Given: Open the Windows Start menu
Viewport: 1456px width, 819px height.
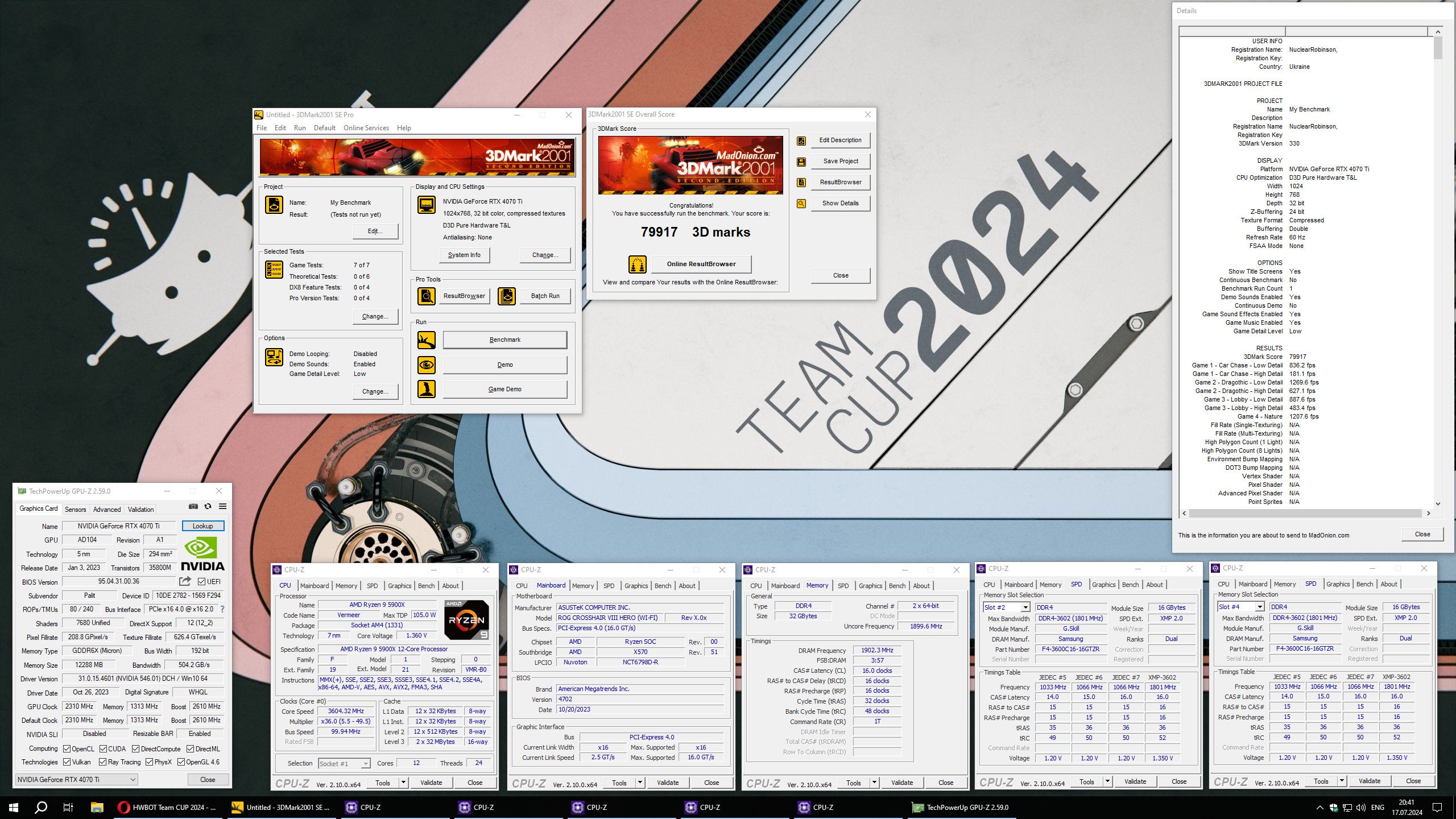Looking at the screenshot, I should [x=14, y=807].
